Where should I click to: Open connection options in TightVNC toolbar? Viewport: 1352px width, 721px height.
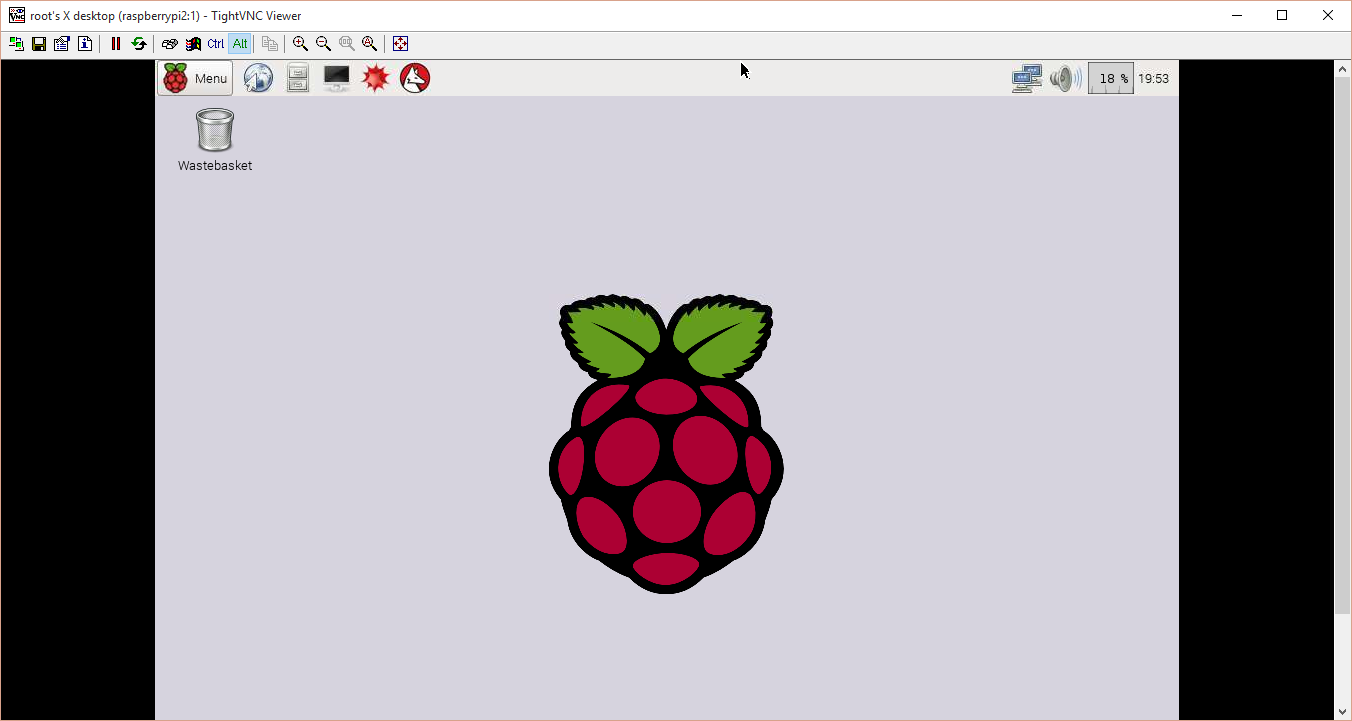pos(62,44)
